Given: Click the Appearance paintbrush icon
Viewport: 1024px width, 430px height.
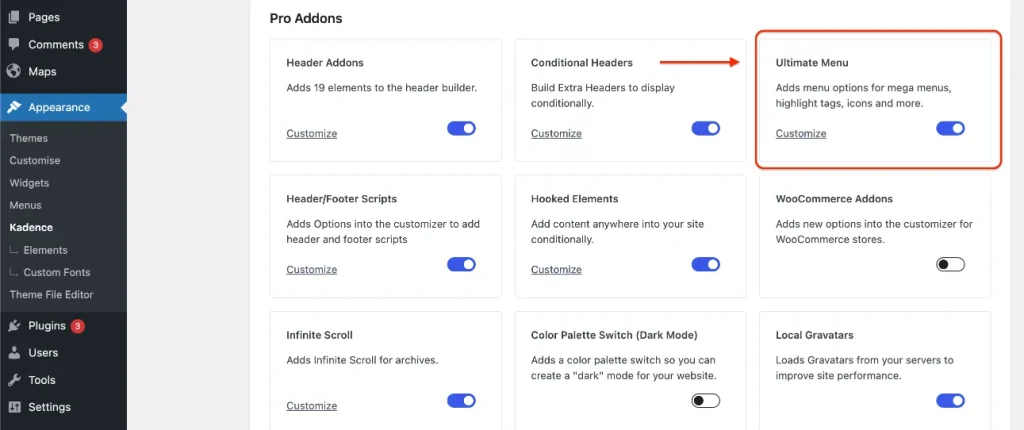Looking at the screenshot, I should (x=14, y=107).
